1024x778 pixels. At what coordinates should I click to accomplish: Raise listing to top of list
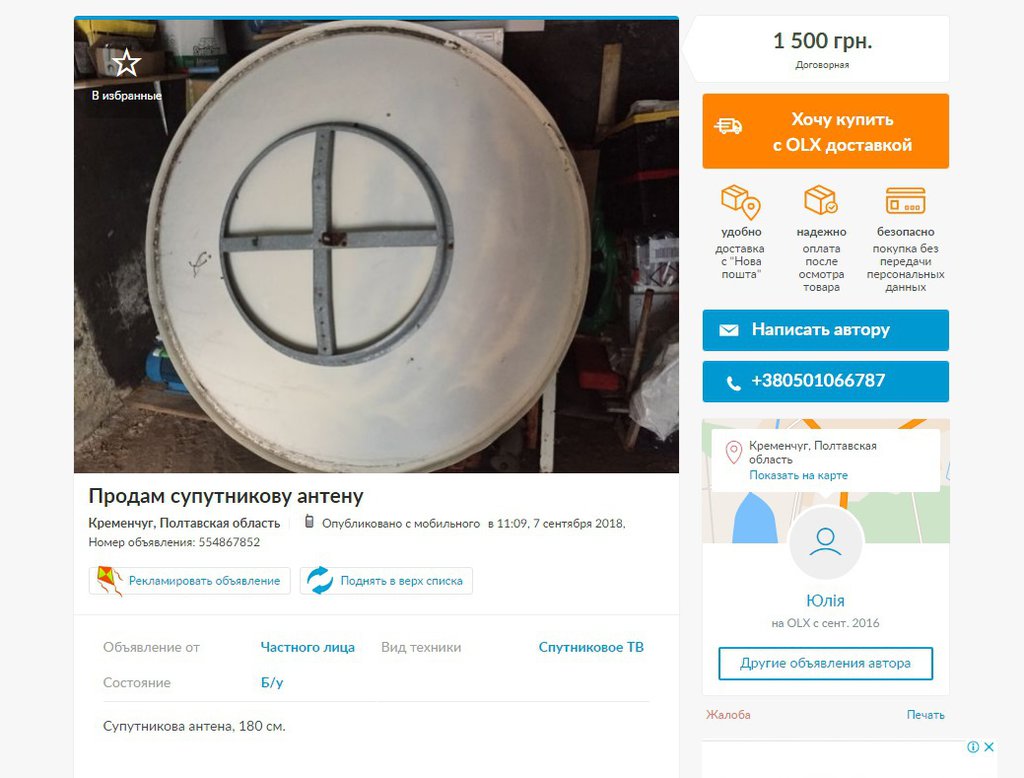[x=386, y=581]
